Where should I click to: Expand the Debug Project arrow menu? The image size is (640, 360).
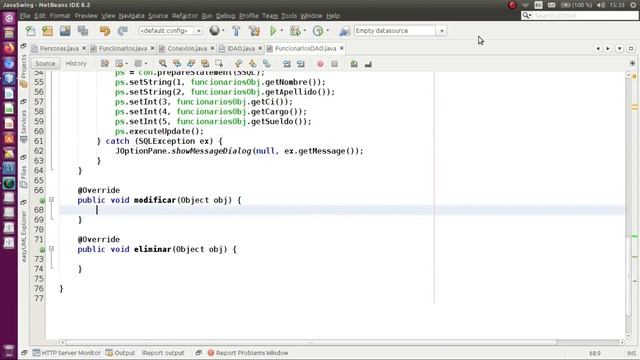(304, 31)
